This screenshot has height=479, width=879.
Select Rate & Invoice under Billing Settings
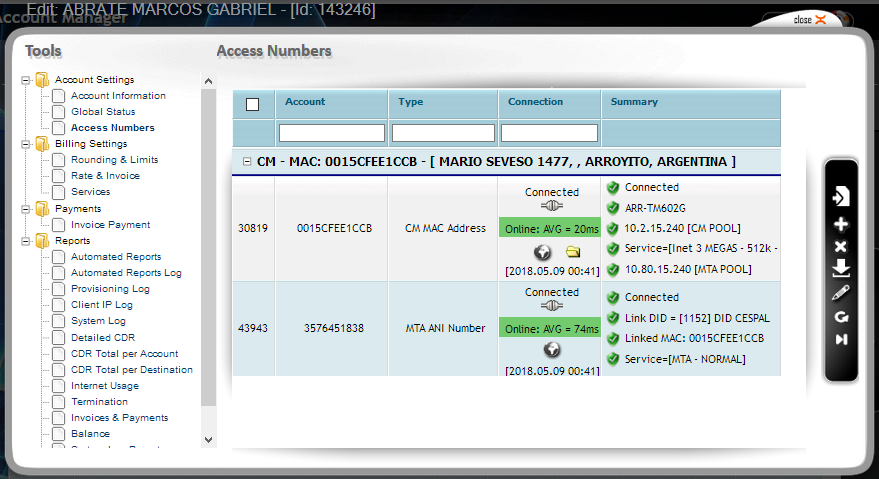click(105, 176)
